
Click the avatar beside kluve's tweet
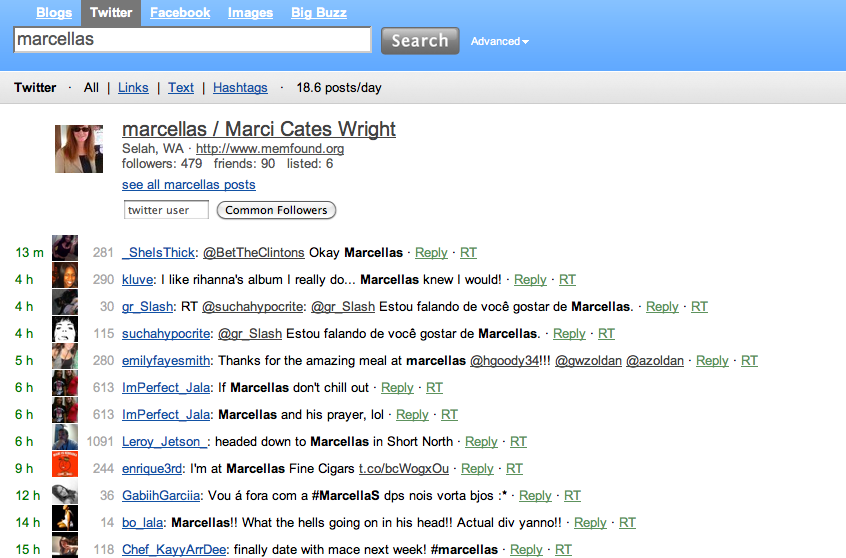(x=65, y=279)
